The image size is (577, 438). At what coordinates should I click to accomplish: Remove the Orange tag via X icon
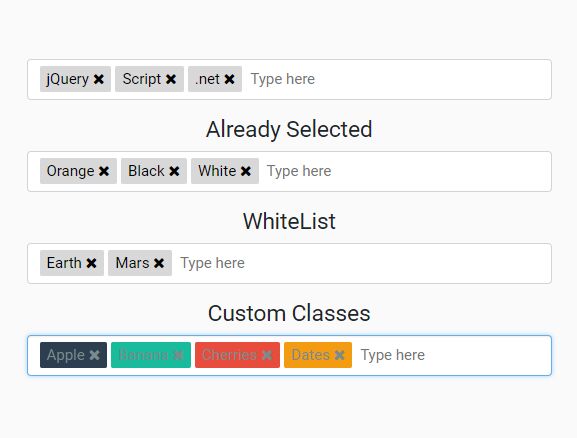click(x=104, y=171)
